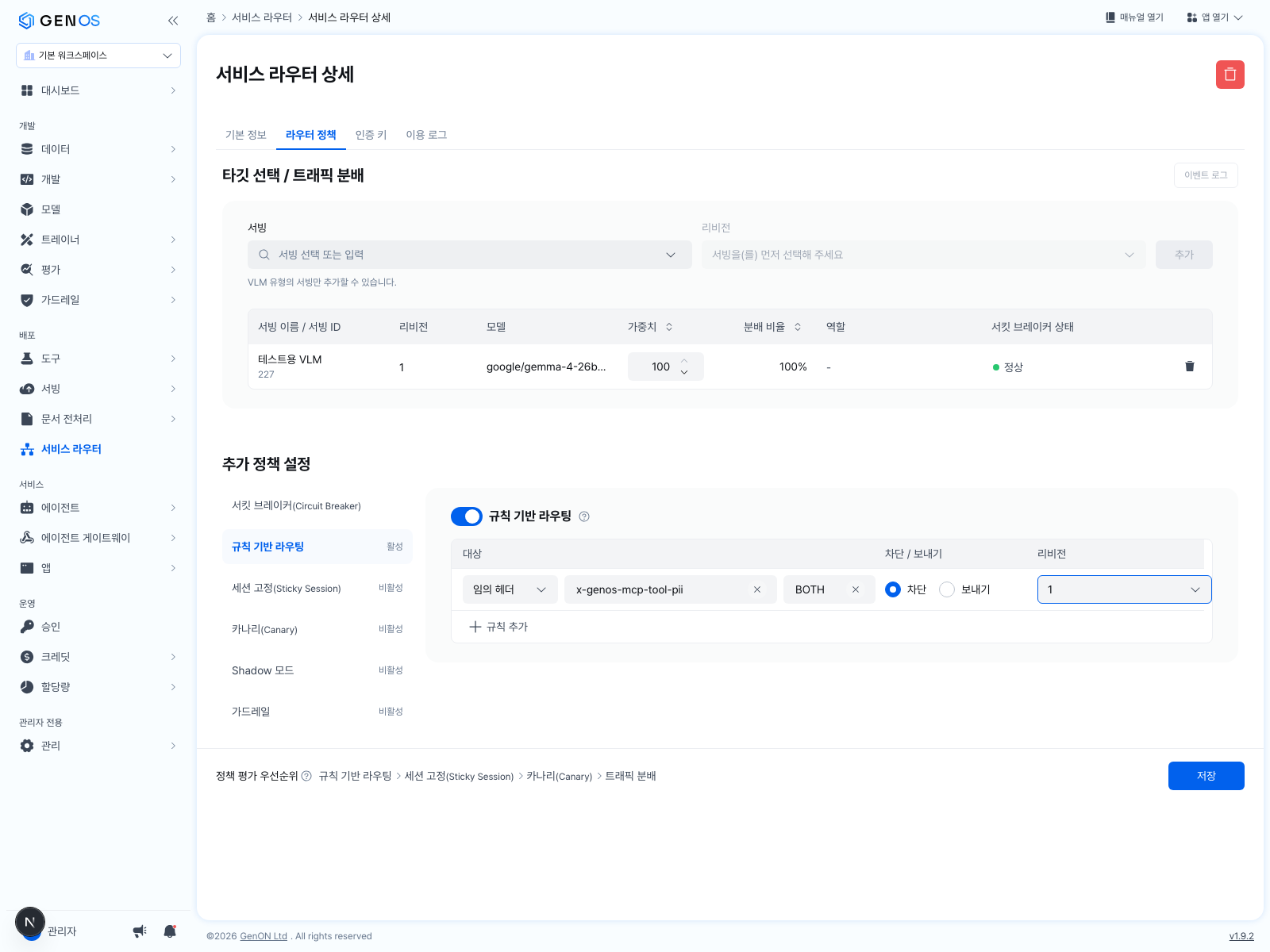Click the 에이전트 robot icon
This screenshot has width=1270, height=952.
(27, 508)
